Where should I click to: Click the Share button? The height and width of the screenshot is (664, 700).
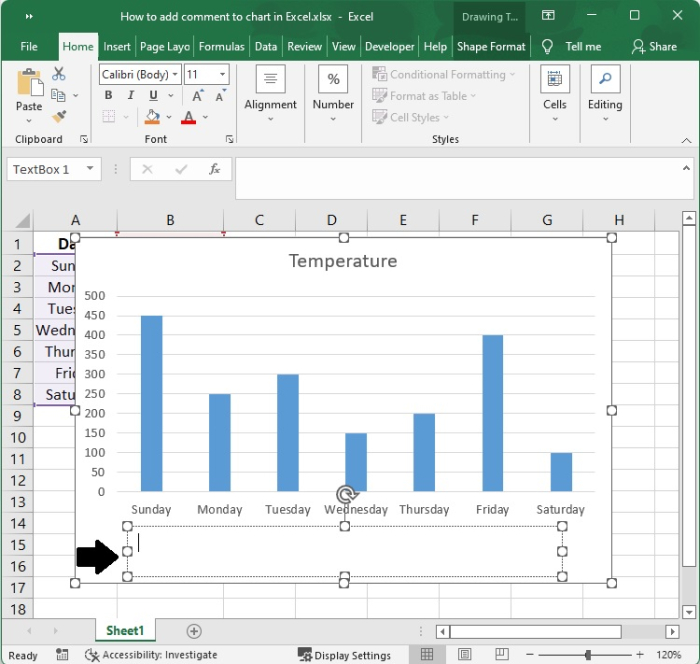(654, 46)
